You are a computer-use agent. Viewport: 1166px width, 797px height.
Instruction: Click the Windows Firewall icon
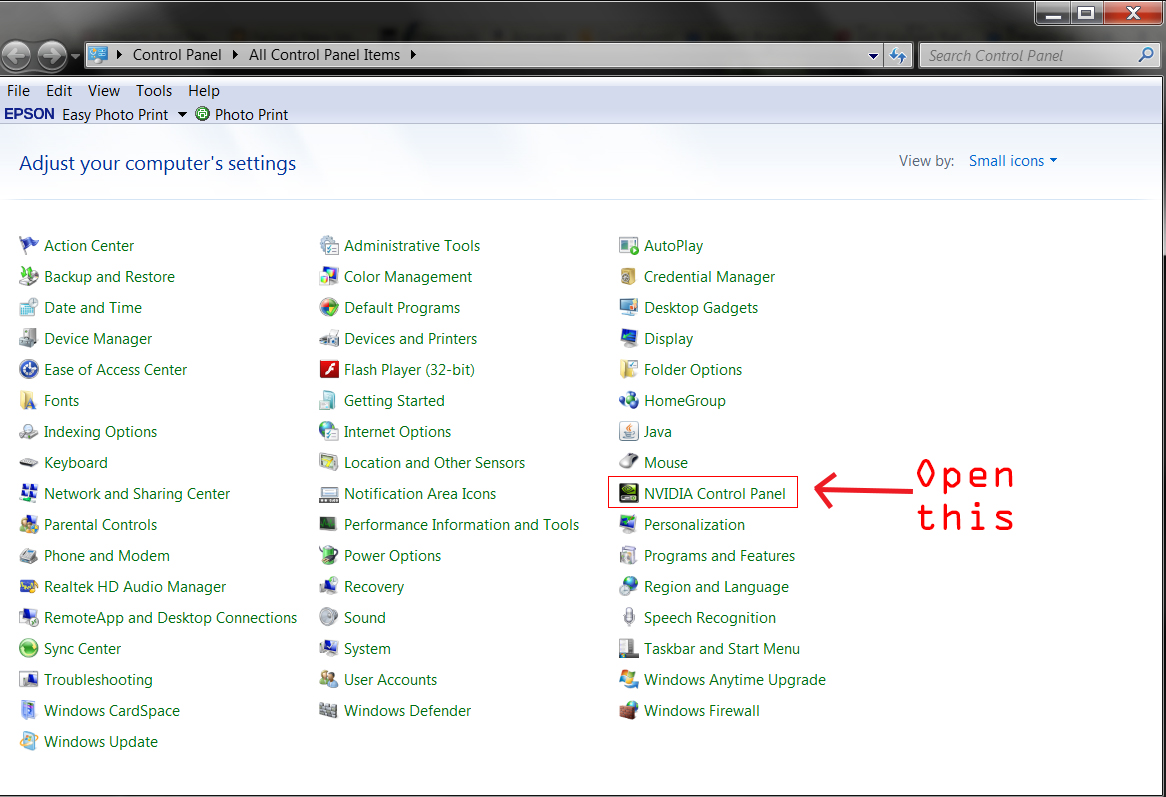coord(628,710)
